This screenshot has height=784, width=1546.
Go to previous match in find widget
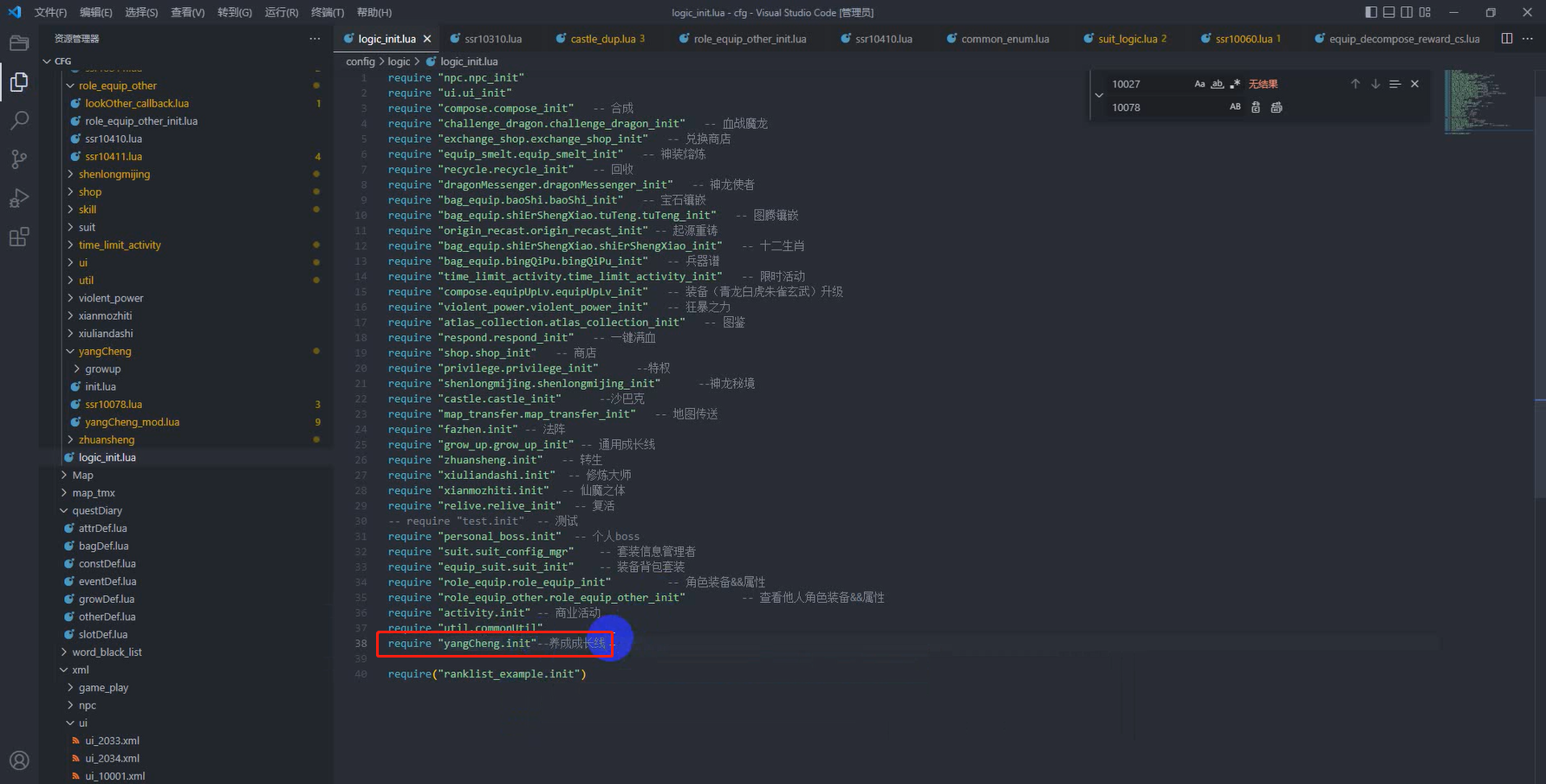pos(1355,84)
